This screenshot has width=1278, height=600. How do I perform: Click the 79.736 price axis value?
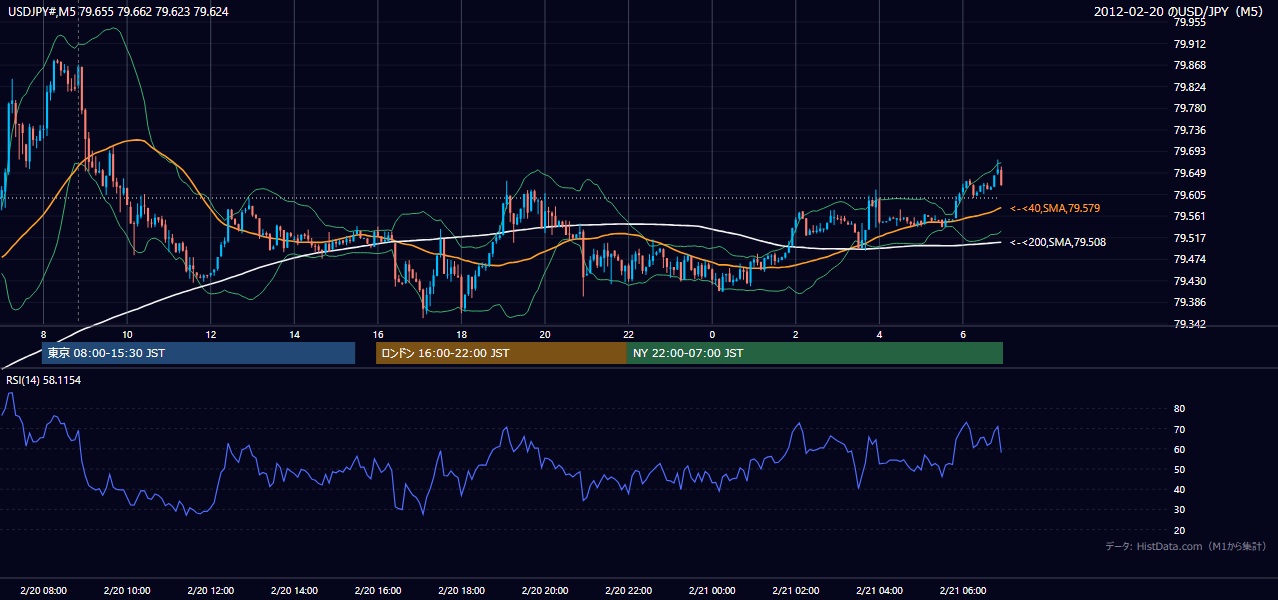pos(1190,131)
